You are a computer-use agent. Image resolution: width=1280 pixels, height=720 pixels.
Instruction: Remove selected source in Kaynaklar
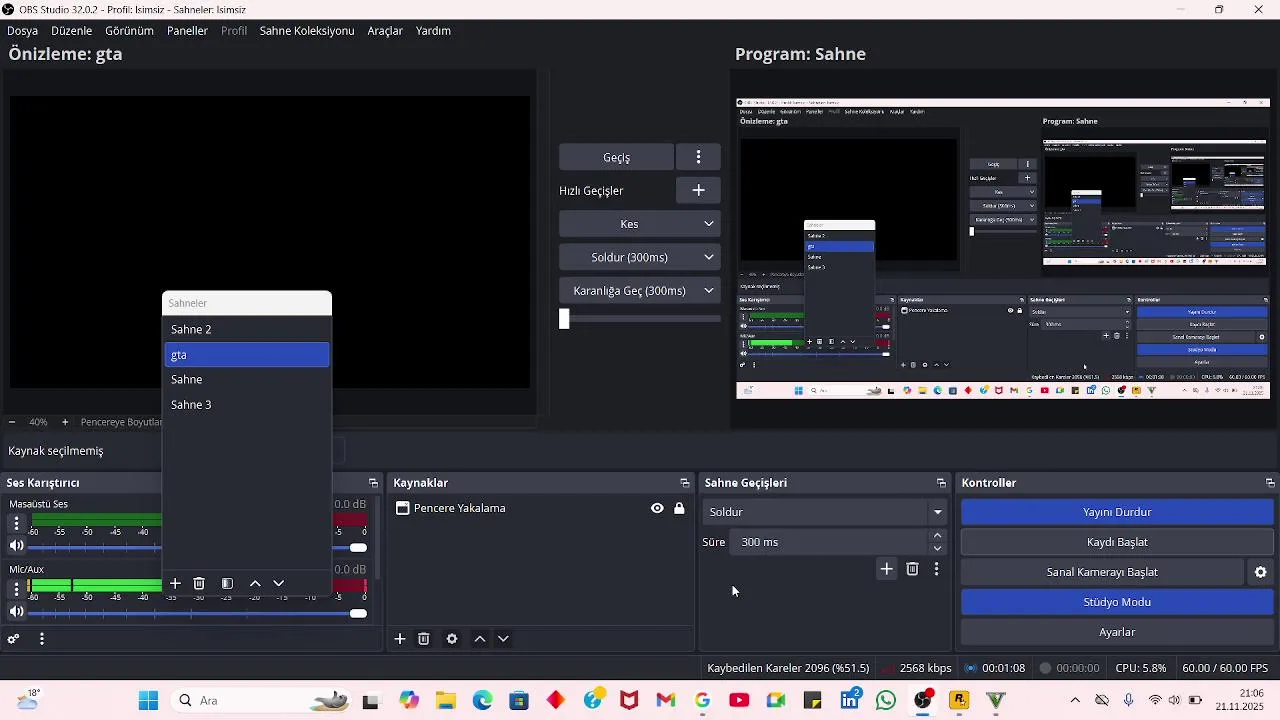424,639
